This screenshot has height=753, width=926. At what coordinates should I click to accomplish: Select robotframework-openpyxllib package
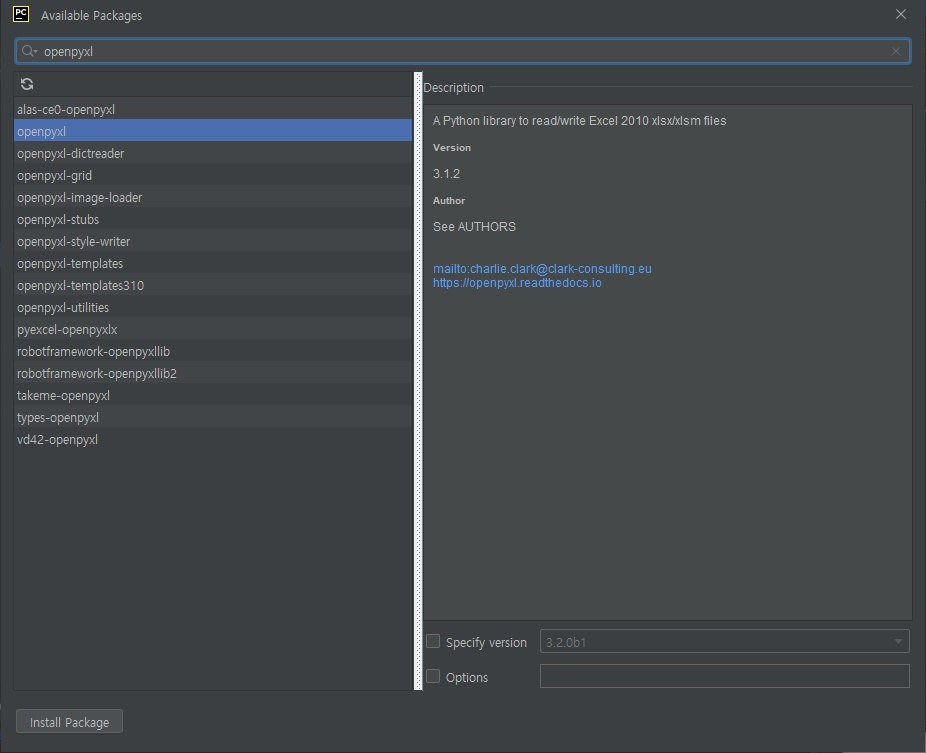point(213,351)
